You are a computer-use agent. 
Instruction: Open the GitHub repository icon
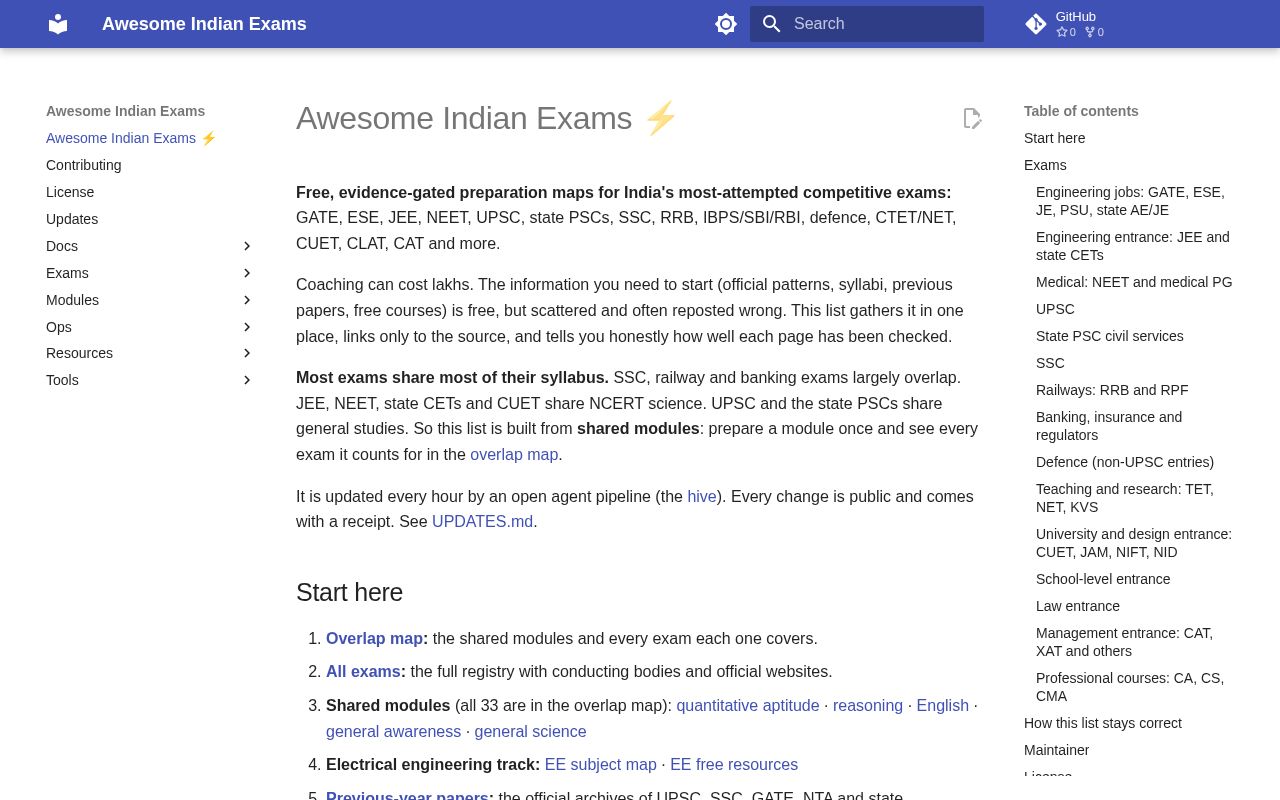coord(1036,24)
